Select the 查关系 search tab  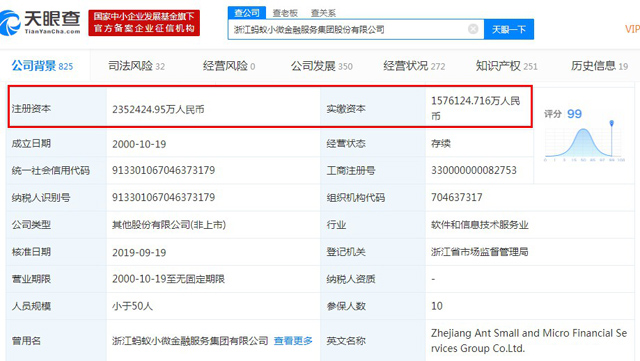tap(323, 13)
